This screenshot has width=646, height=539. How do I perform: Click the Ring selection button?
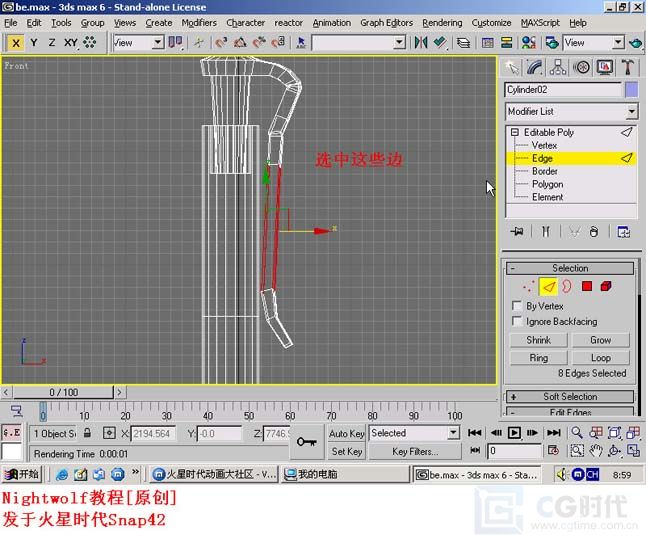538,358
